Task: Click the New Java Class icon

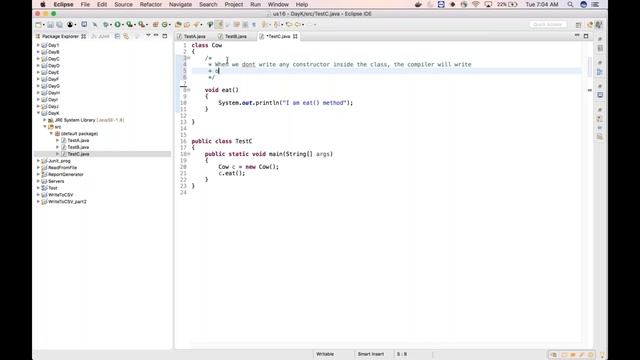Action: pos(164,25)
